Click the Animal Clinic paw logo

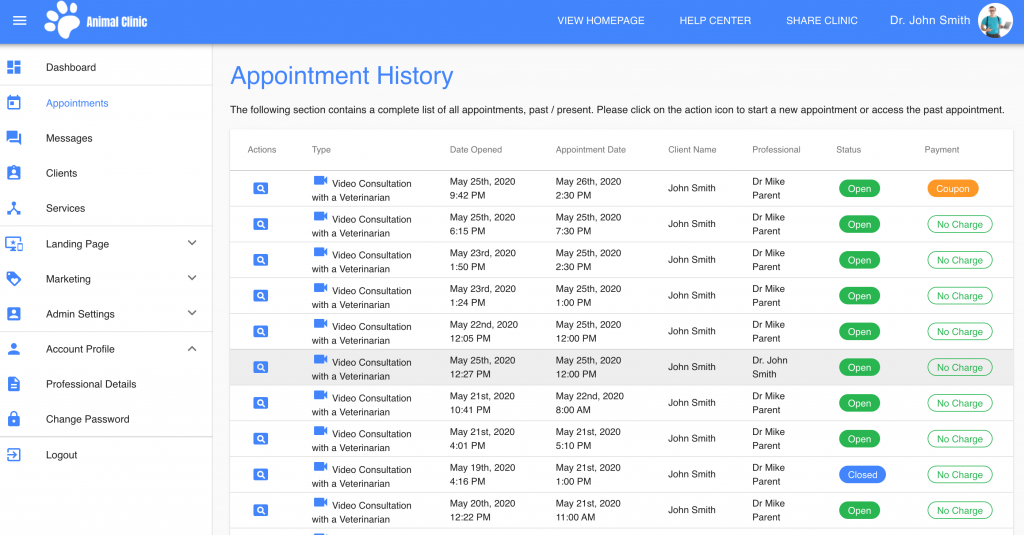pyautogui.click(x=62, y=20)
